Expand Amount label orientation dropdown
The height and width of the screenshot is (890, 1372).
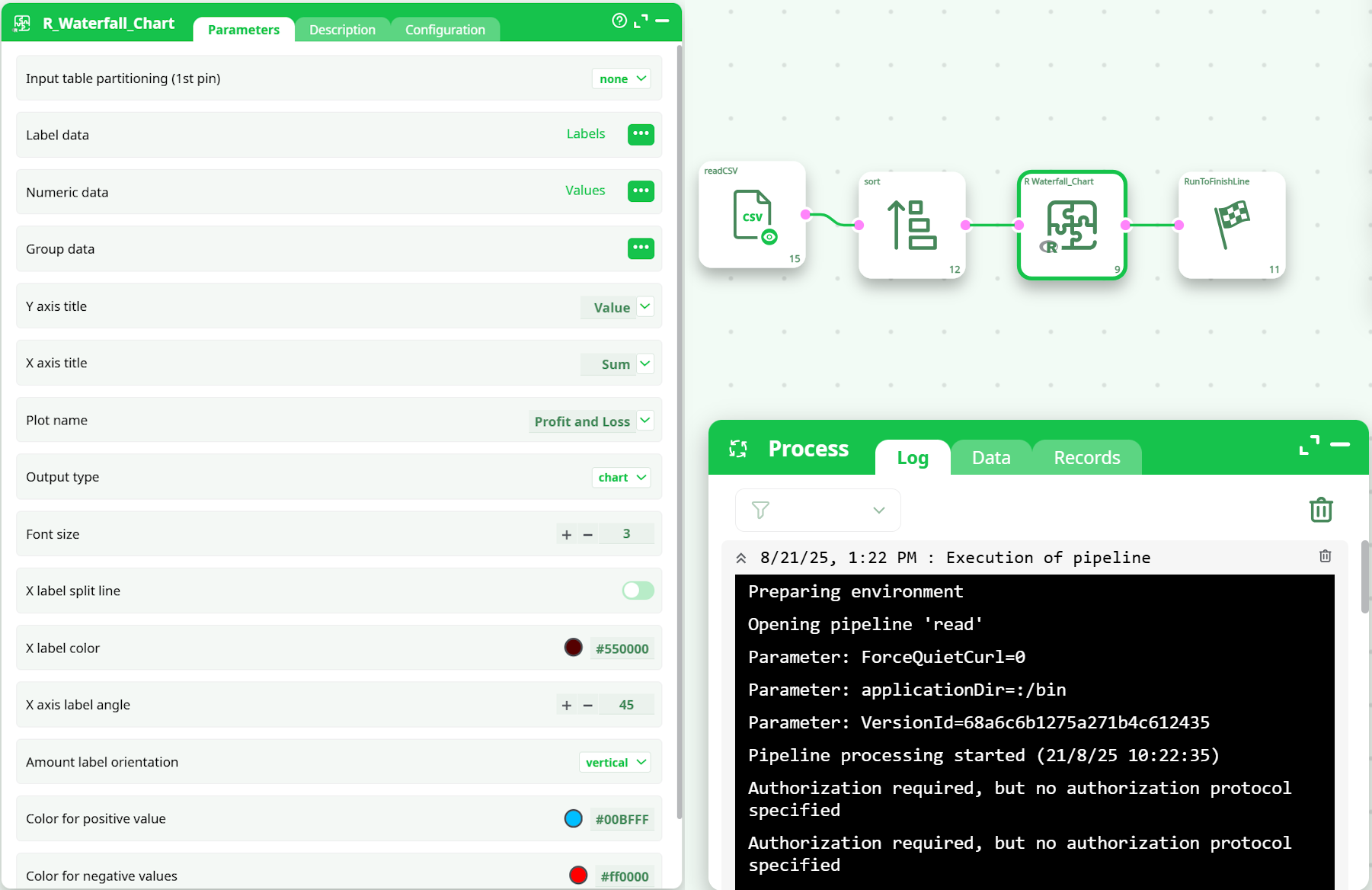[616, 763]
